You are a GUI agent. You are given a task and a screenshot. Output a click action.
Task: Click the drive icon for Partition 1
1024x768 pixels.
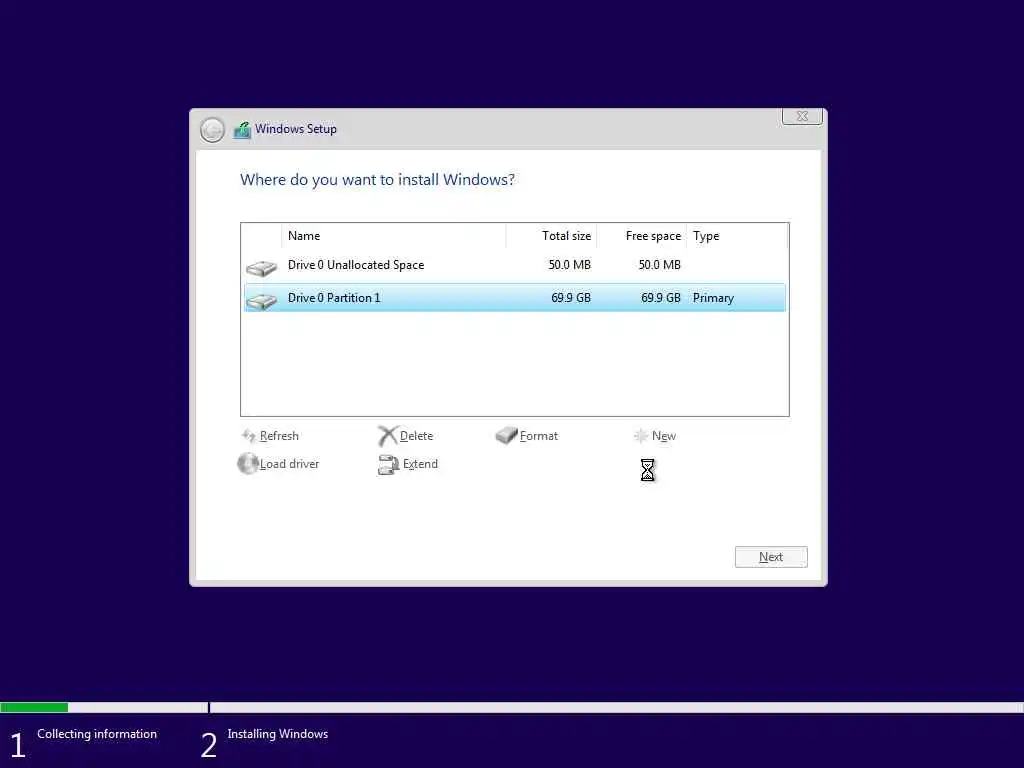click(261, 301)
